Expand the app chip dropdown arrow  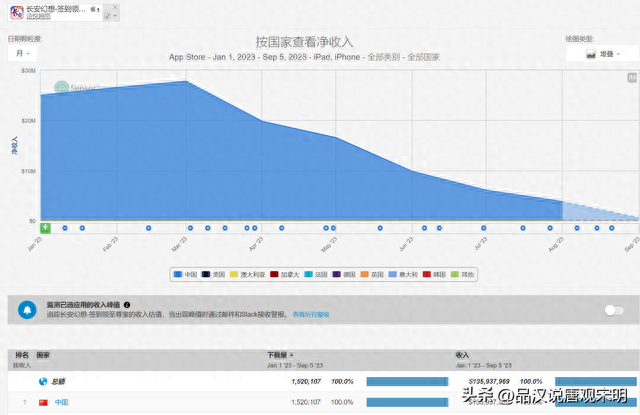tap(115, 16)
